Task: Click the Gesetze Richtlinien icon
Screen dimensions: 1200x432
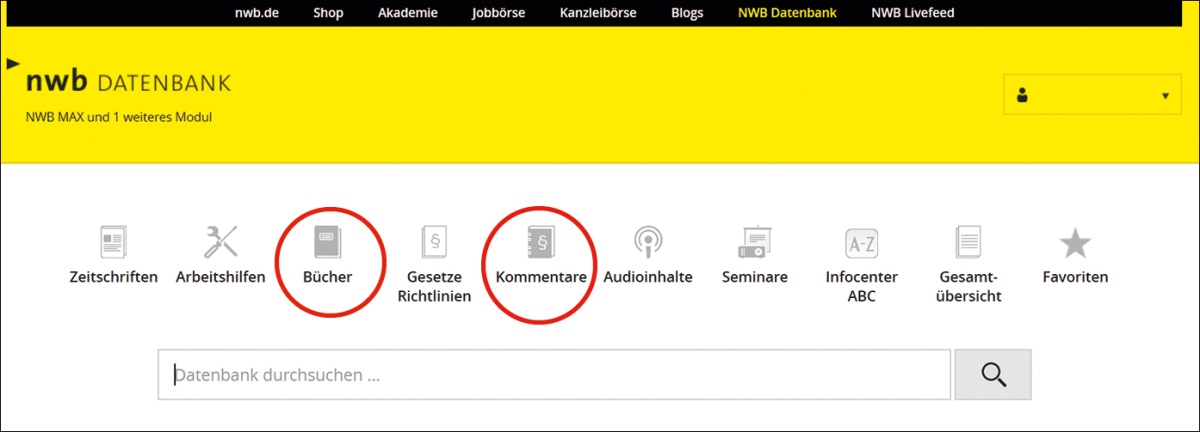Action: [434, 243]
